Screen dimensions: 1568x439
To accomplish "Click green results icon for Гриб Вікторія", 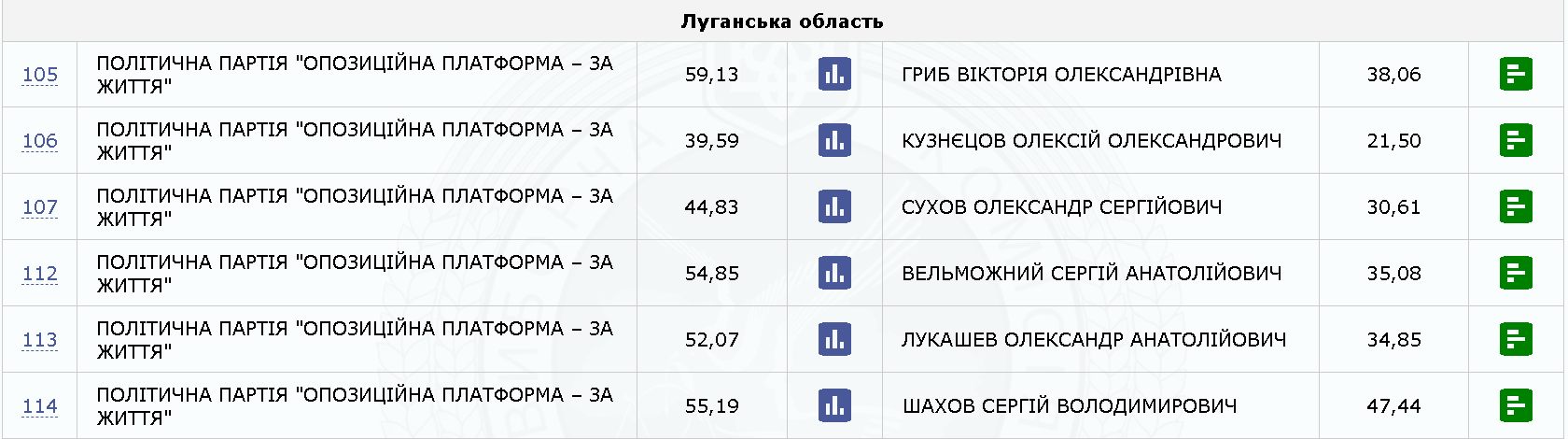I will coord(1516,74).
